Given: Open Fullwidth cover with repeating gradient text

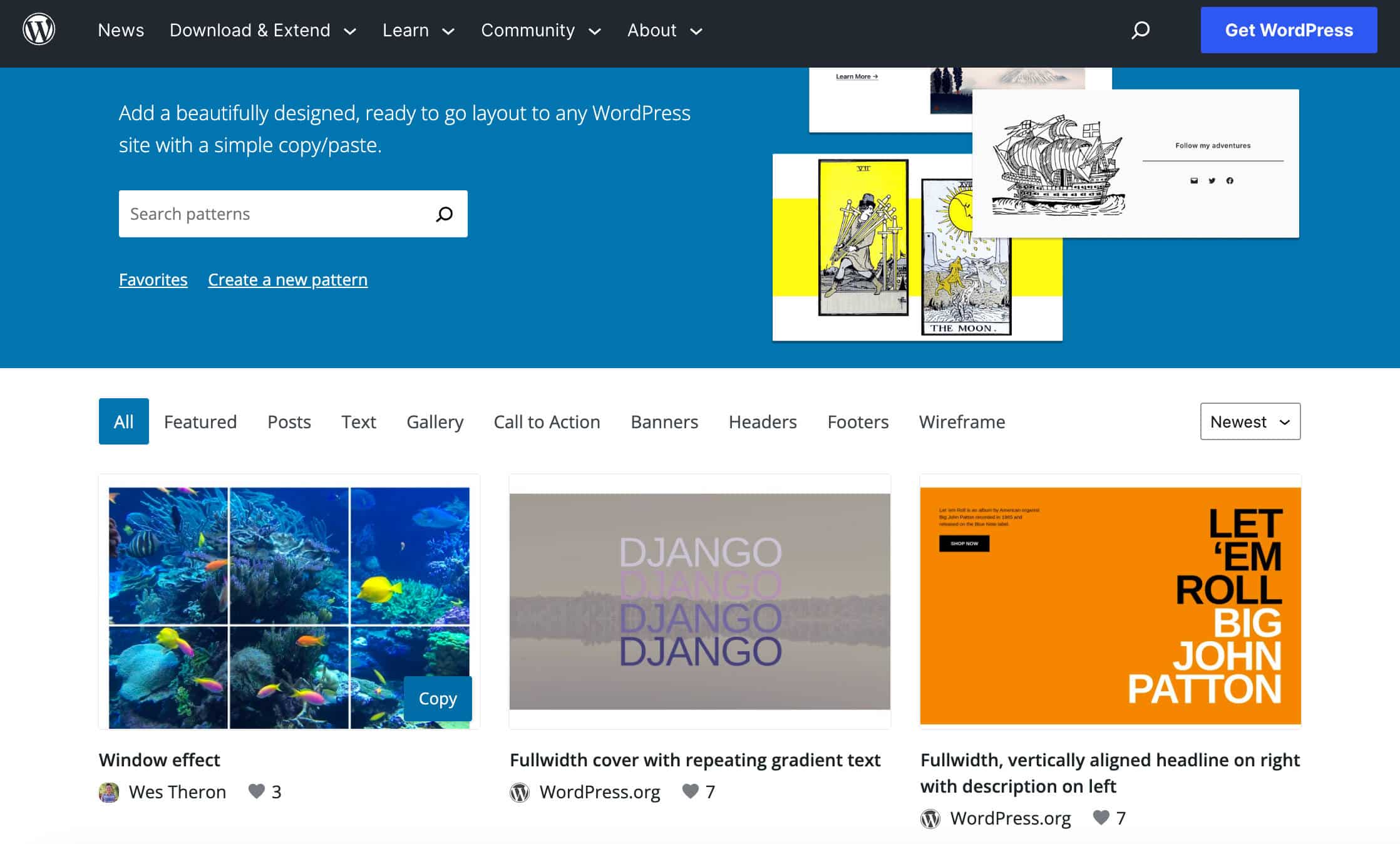Looking at the screenshot, I should 695,759.
